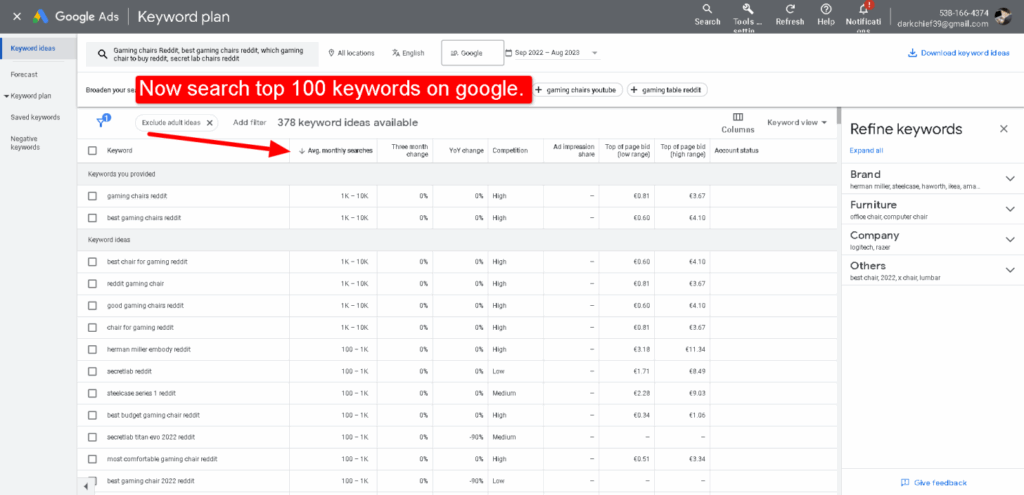
Task: Click chair for gaming reddit keyword
Action: click(140, 327)
